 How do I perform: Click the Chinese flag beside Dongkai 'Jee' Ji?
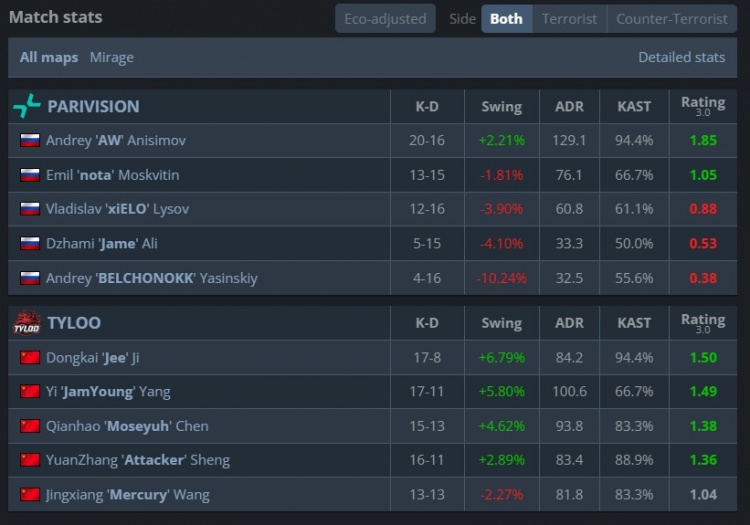[x=30, y=358]
